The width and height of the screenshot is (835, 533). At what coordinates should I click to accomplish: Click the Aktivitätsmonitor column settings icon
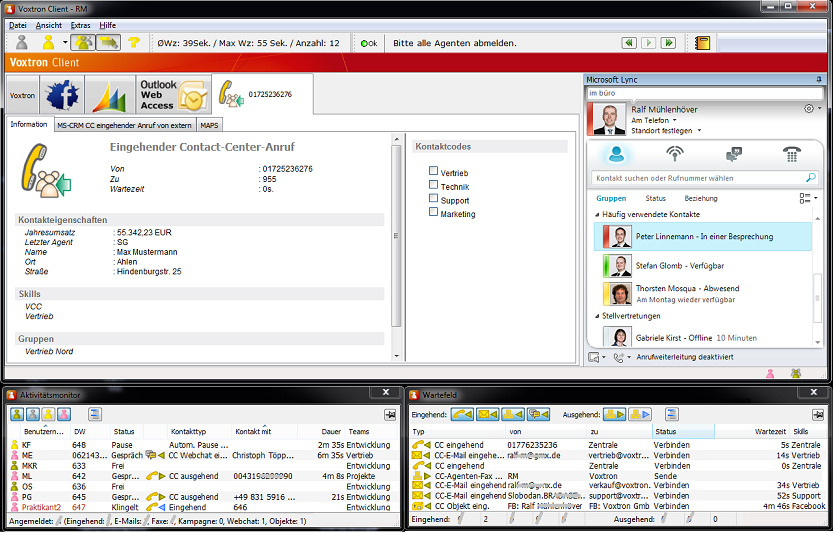(95, 414)
